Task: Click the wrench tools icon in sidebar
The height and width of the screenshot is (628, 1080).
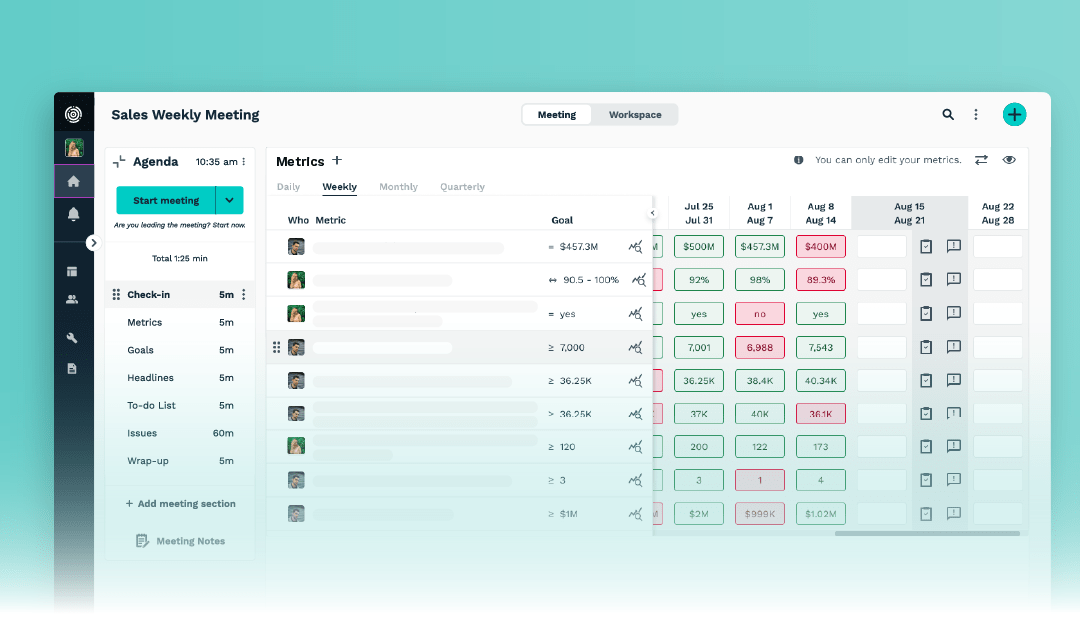Action: tap(72, 338)
